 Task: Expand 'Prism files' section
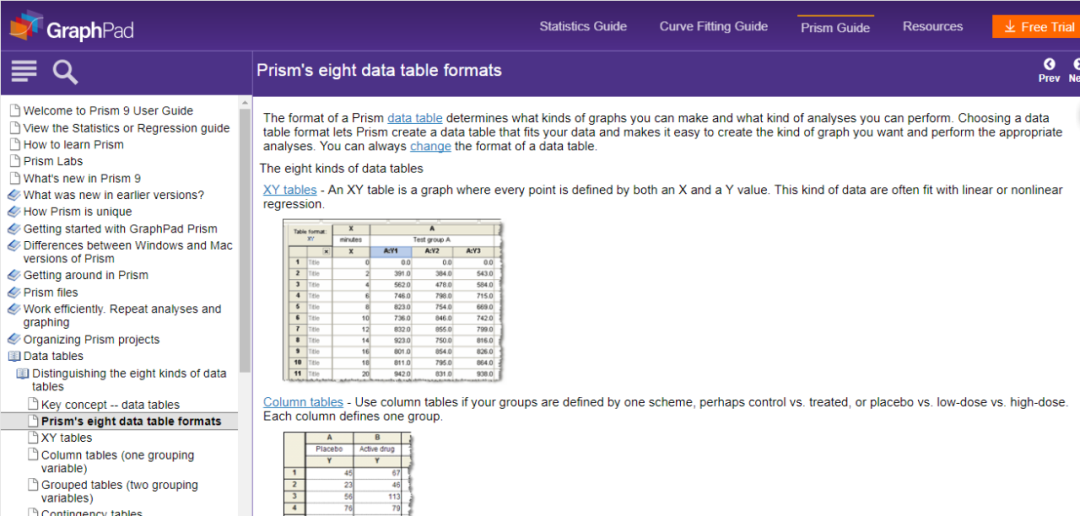click(50, 292)
